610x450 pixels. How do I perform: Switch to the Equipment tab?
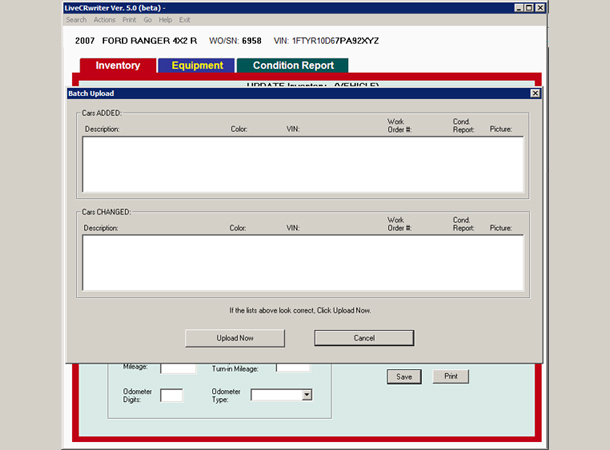coord(197,65)
